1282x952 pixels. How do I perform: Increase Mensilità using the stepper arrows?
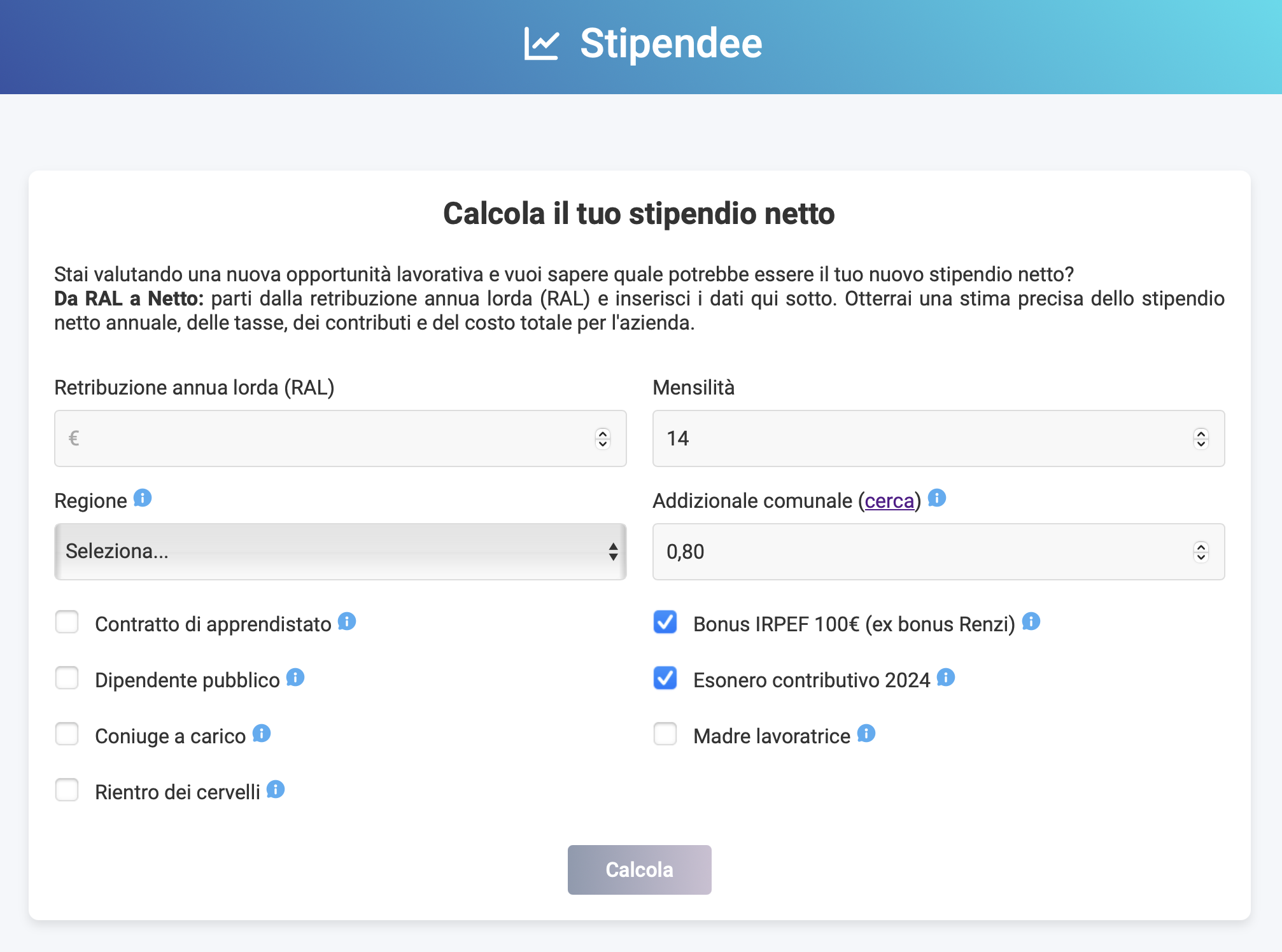[x=1201, y=433]
